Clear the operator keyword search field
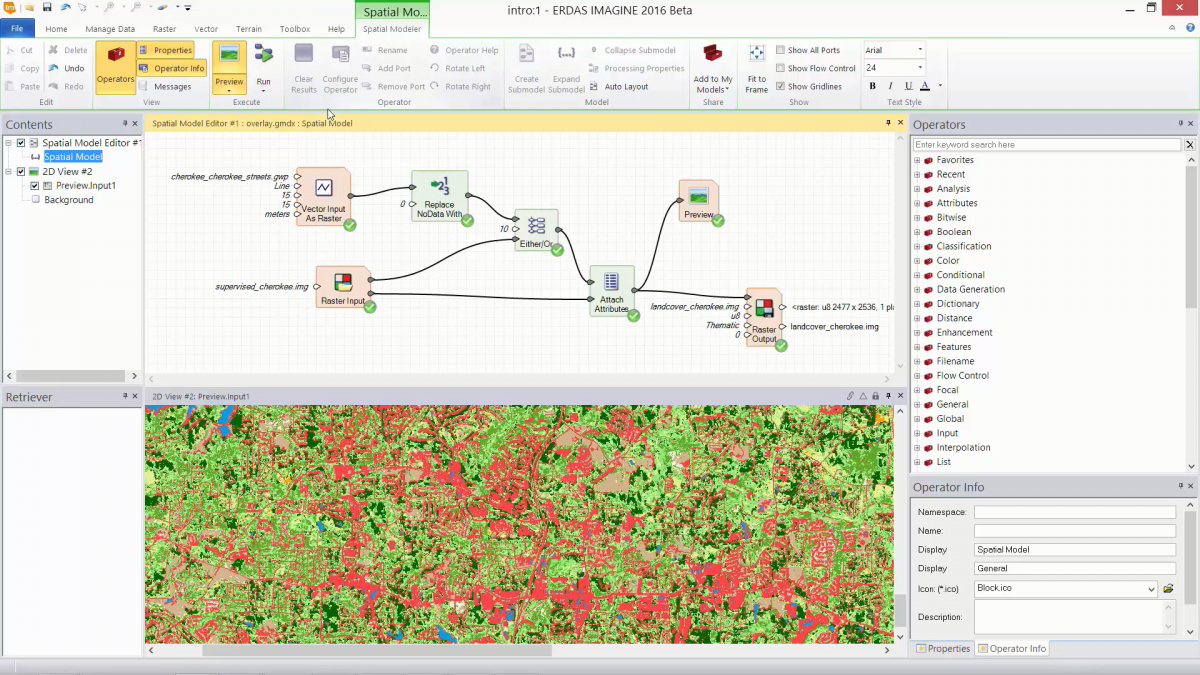Image resolution: width=1200 pixels, height=675 pixels. (x=1189, y=144)
